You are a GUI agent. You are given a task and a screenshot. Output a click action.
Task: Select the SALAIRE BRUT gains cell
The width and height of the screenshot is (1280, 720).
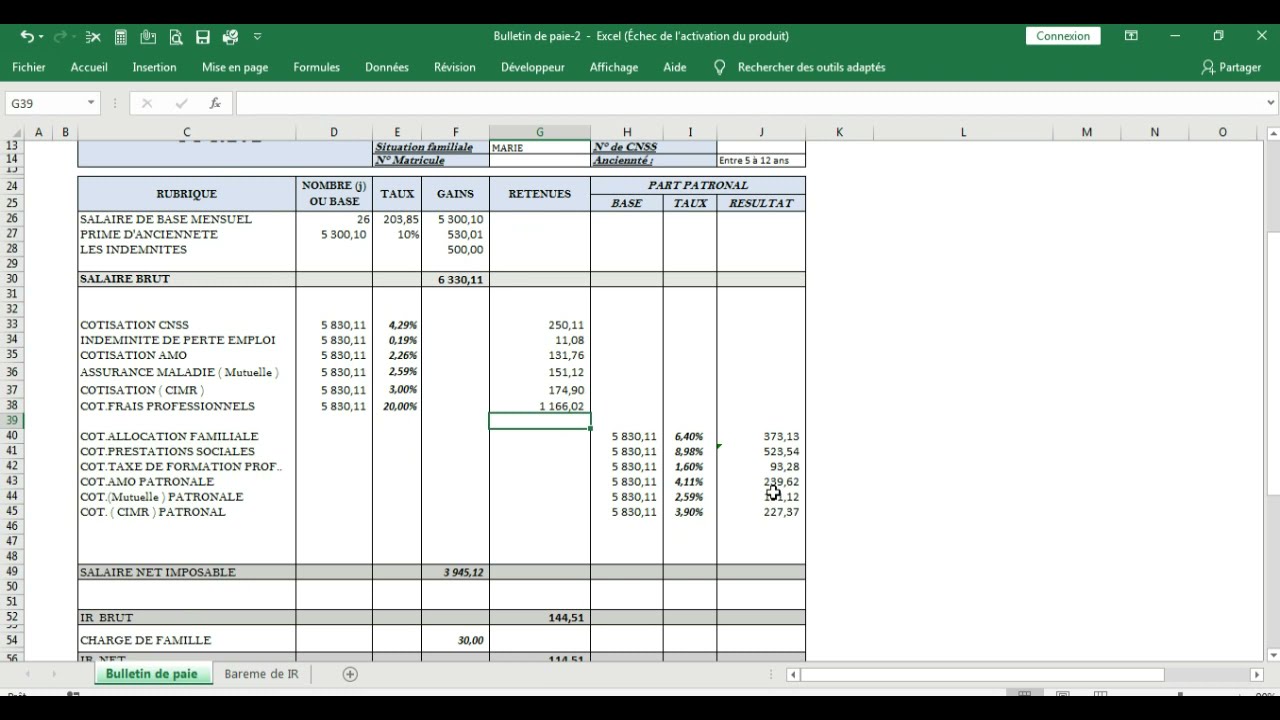pos(455,279)
